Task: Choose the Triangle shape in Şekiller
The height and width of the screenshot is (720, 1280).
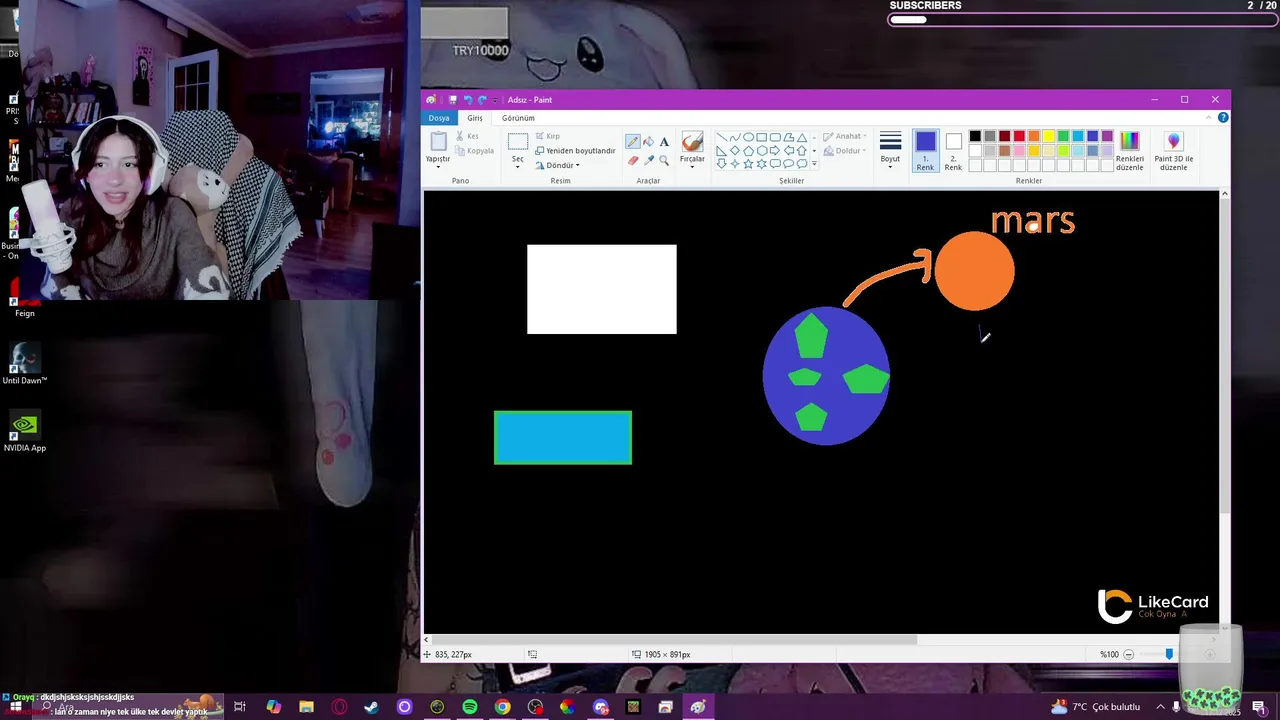Action: click(x=801, y=137)
